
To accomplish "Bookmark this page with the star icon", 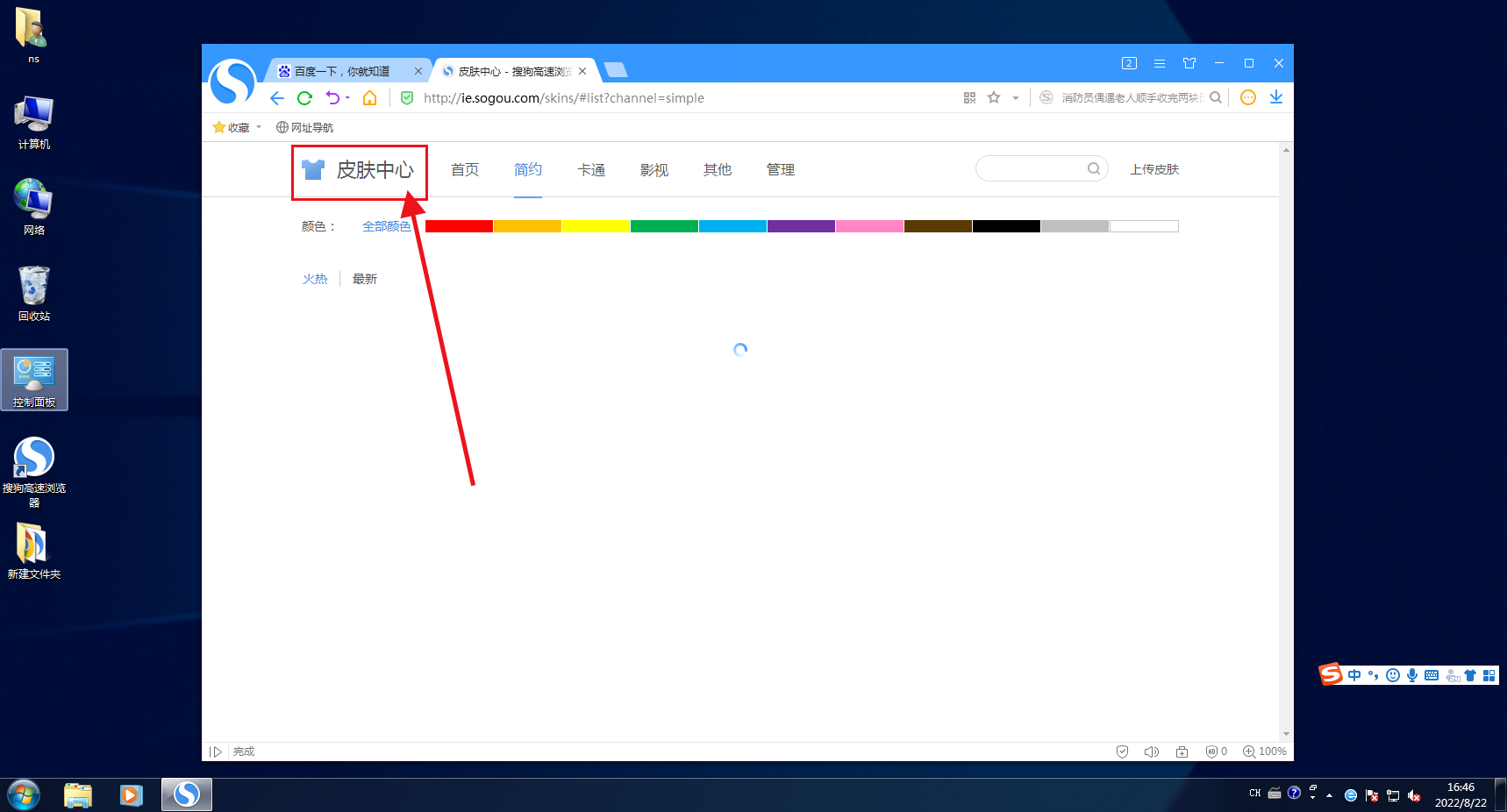I will 994,97.
